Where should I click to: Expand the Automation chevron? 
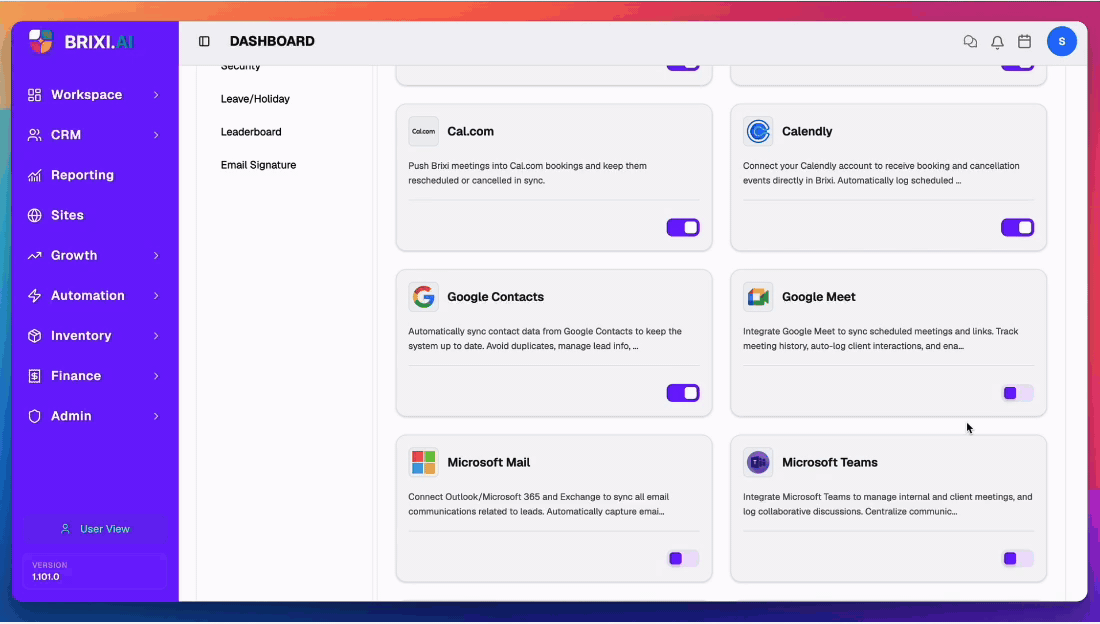pyautogui.click(x=156, y=296)
